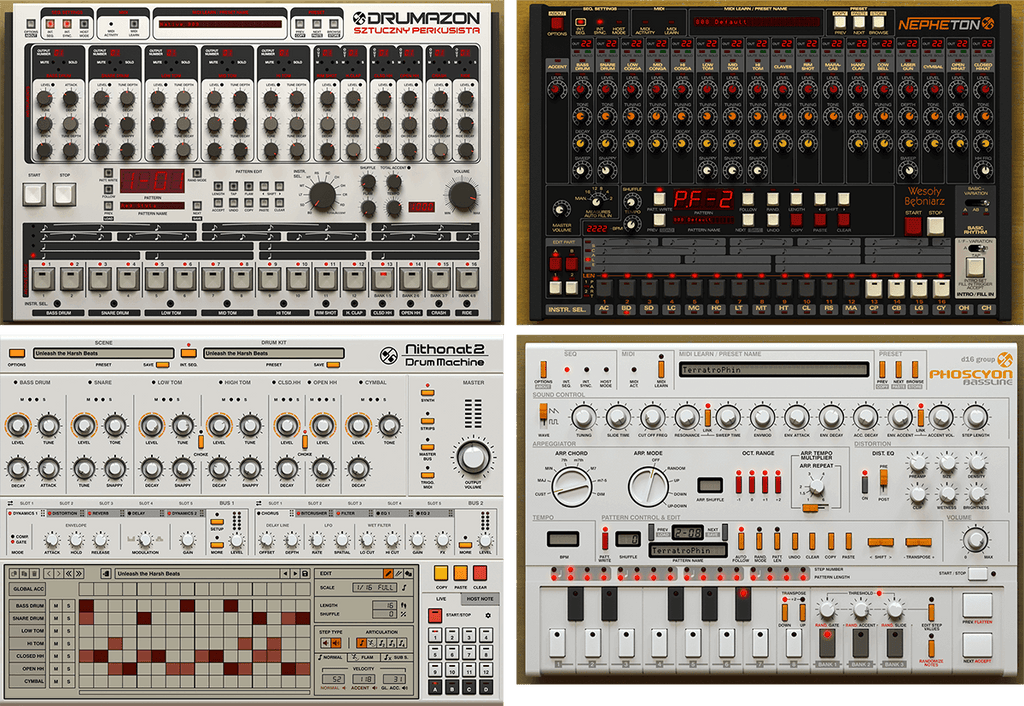
Task: Click the shuffle percent icon in Nithonat's Edit panel
Action: [404, 614]
